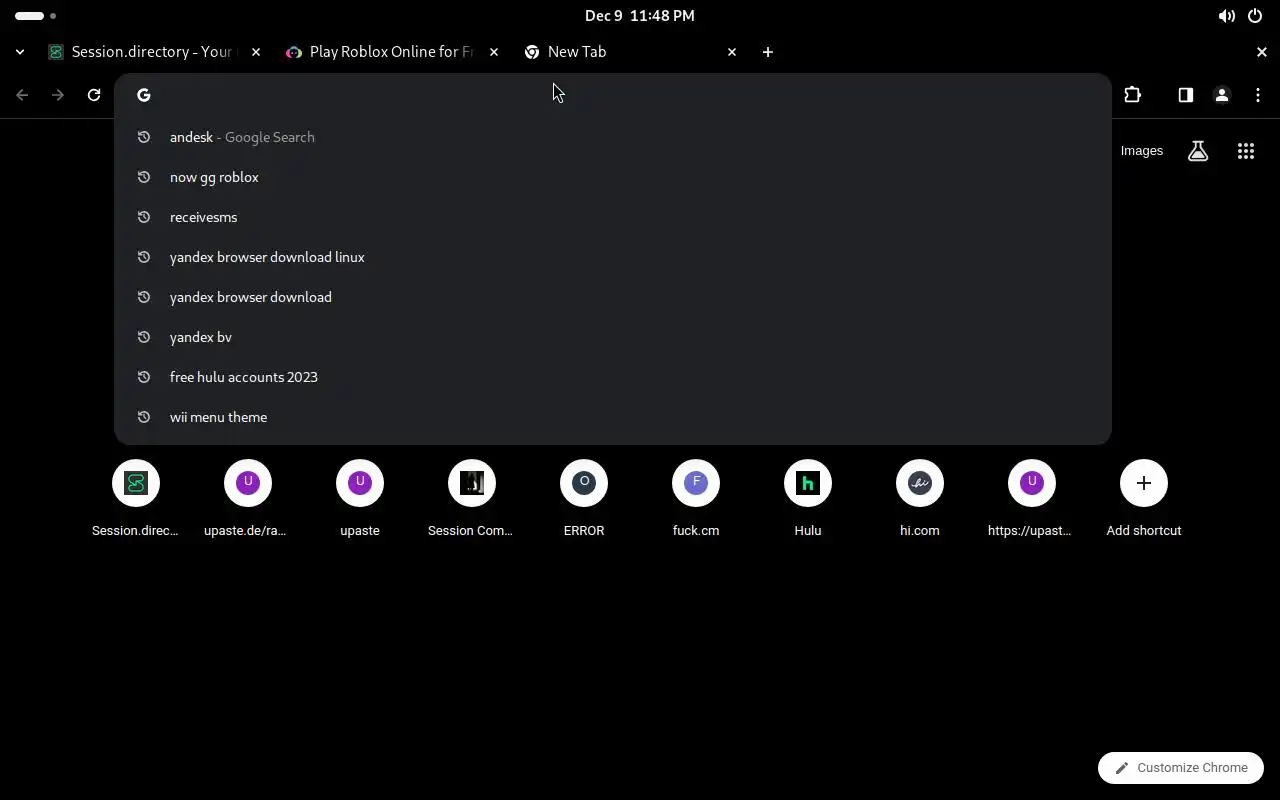Open Chrome three-dot menu
The width and height of the screenshot is (1280, 800).
click(1257, 95)
